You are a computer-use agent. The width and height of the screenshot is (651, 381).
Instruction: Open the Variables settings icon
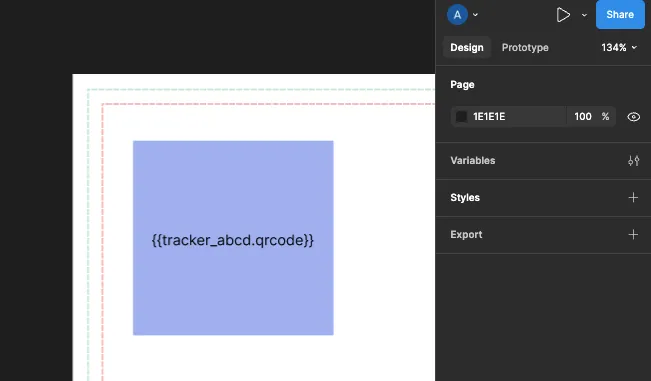(633, 161)
